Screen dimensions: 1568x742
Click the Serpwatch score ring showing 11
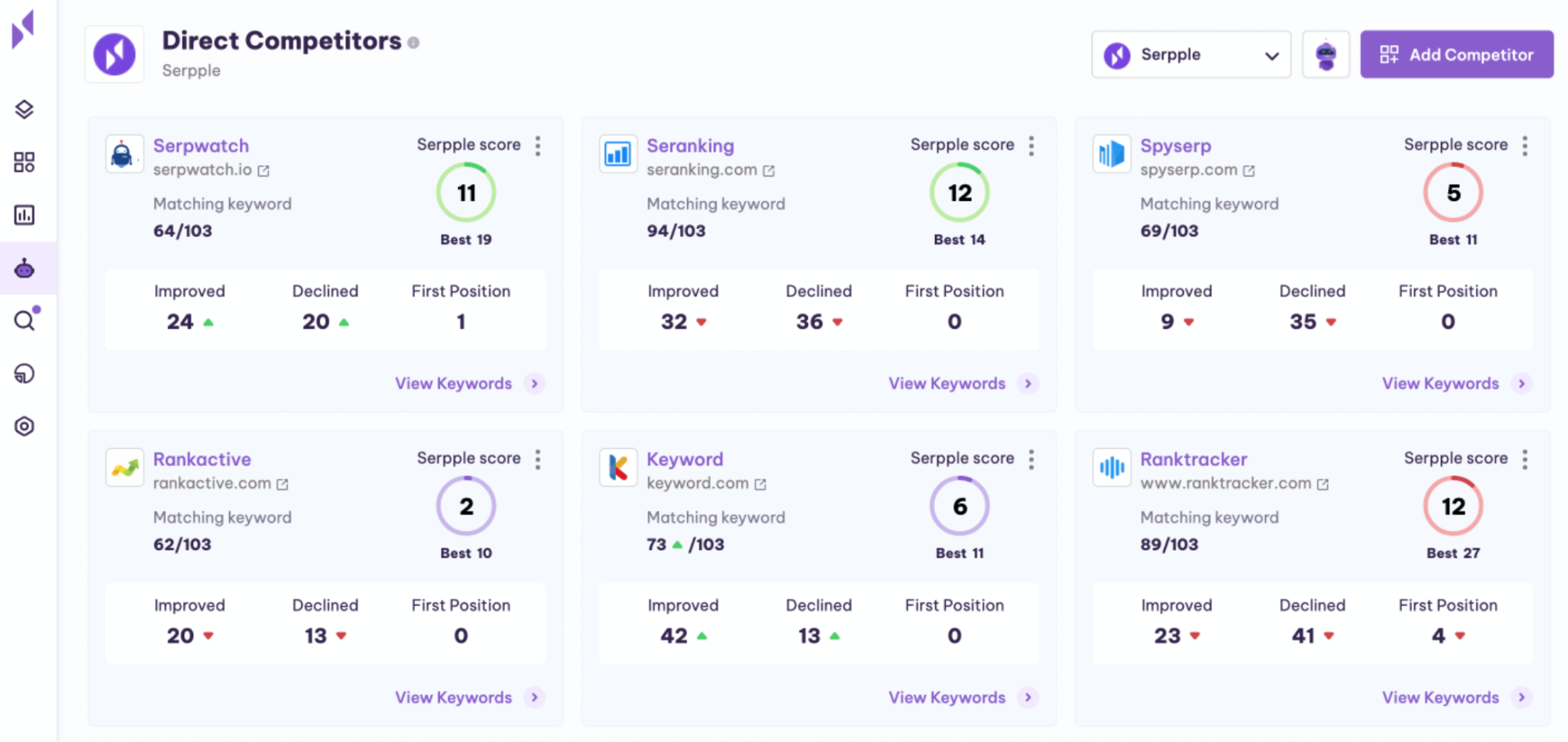coord(466,193)
